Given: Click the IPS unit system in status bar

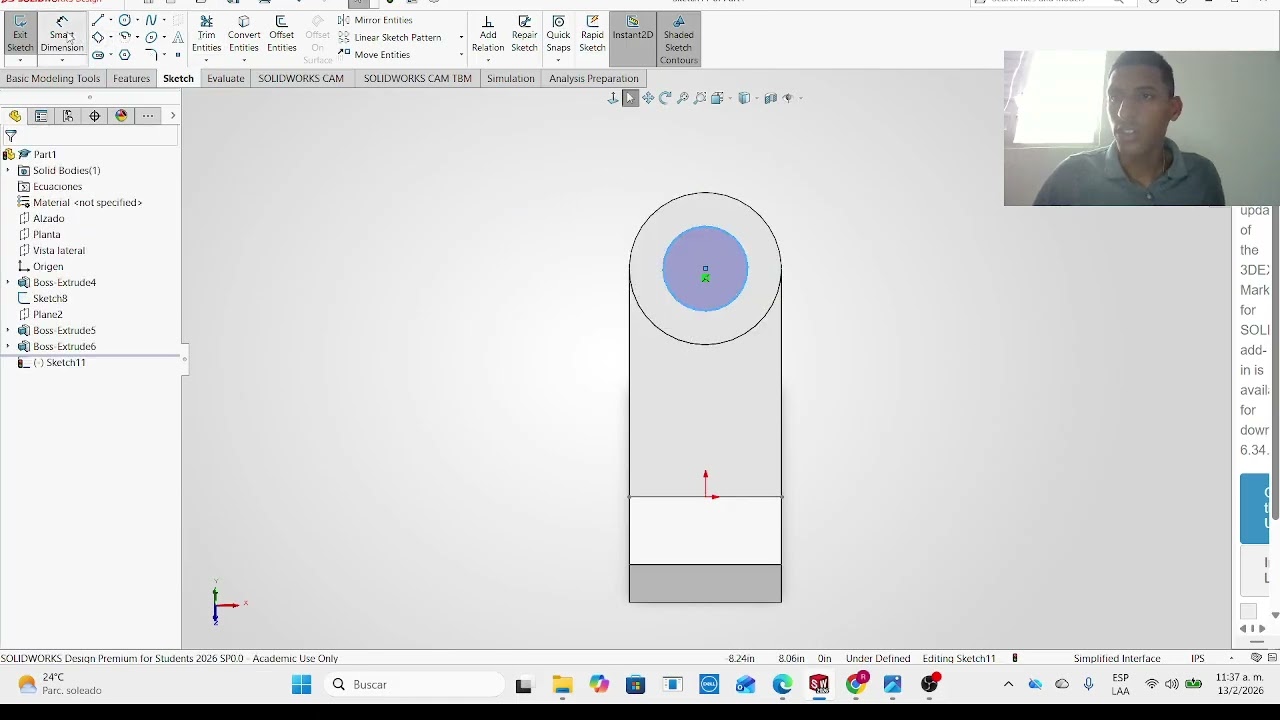Looking at the screenshot, I should pos(1197,659).
